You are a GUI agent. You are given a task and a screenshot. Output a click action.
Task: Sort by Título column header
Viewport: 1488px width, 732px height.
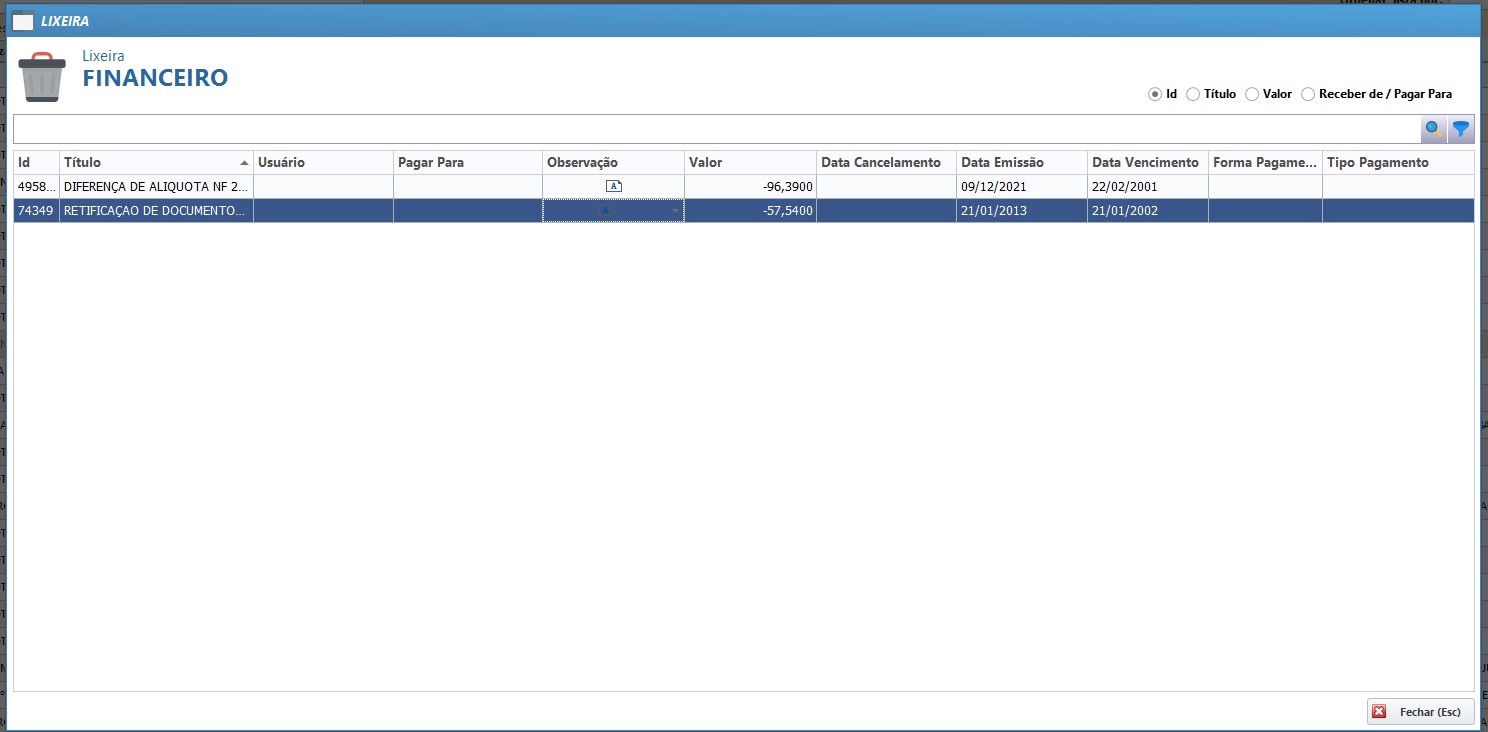pos(150,162)
